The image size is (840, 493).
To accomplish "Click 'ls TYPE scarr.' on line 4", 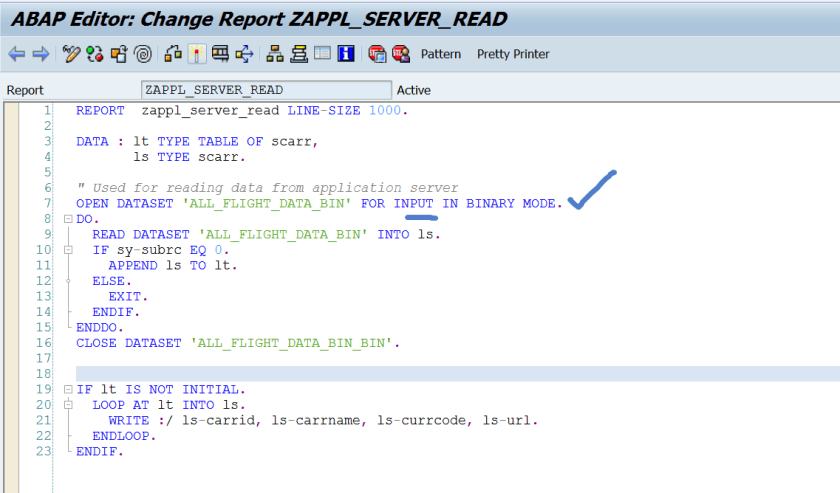I will (189, 157).
